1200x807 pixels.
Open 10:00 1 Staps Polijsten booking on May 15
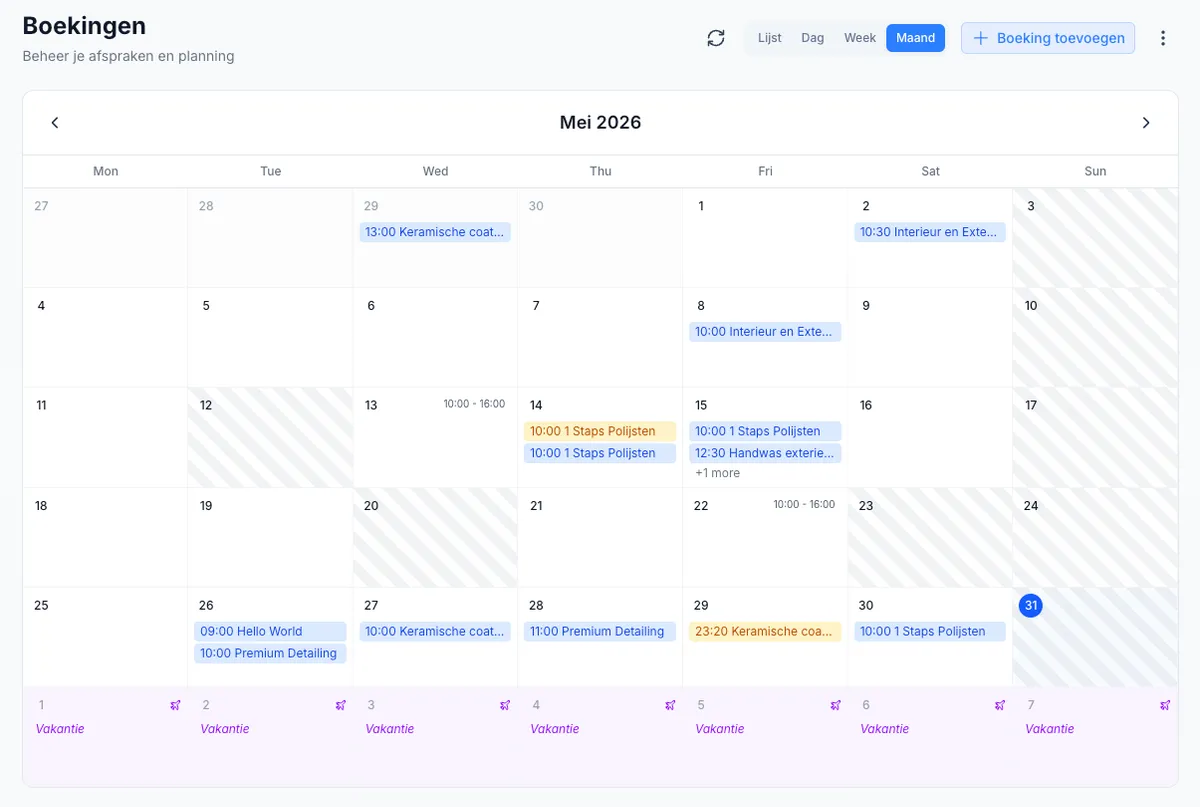click(x=765, y=432)
